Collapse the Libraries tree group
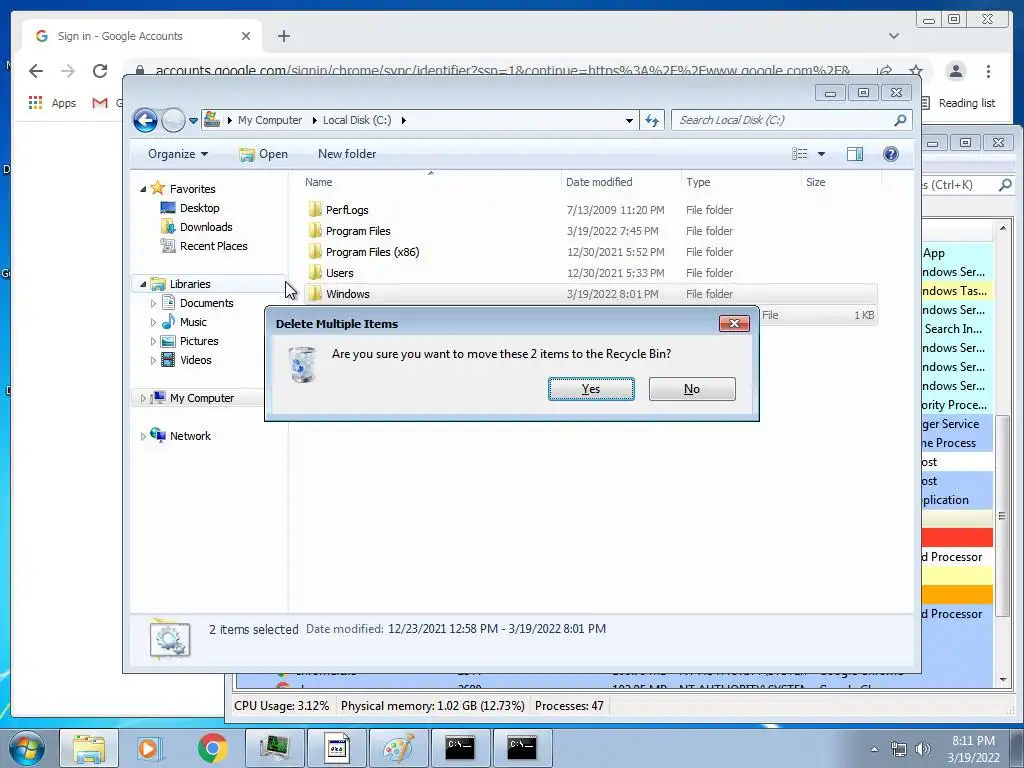The height and width of the screenshot is (768, 1024). click(143, 284)
